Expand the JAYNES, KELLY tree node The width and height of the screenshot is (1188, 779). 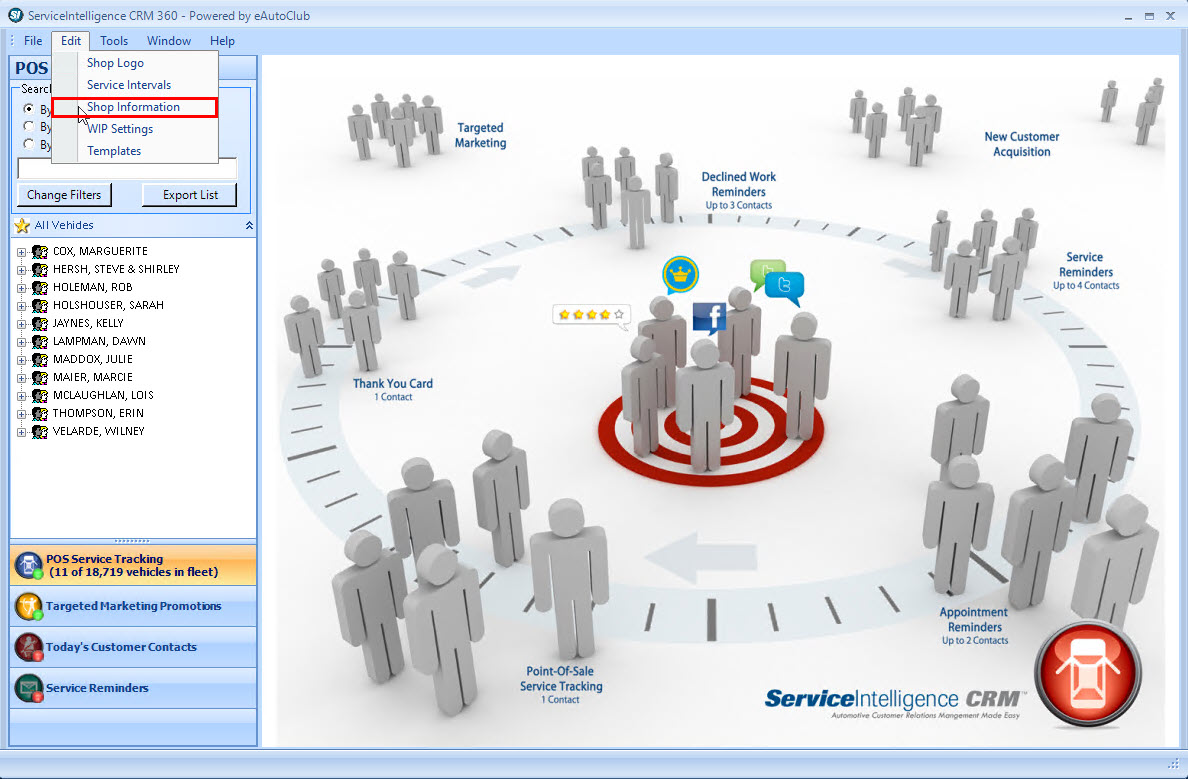[x=21, y=324]
